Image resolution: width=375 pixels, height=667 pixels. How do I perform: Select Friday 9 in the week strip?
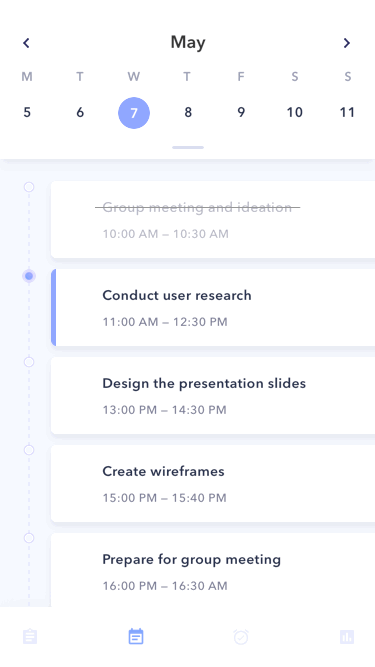point(241,112)
